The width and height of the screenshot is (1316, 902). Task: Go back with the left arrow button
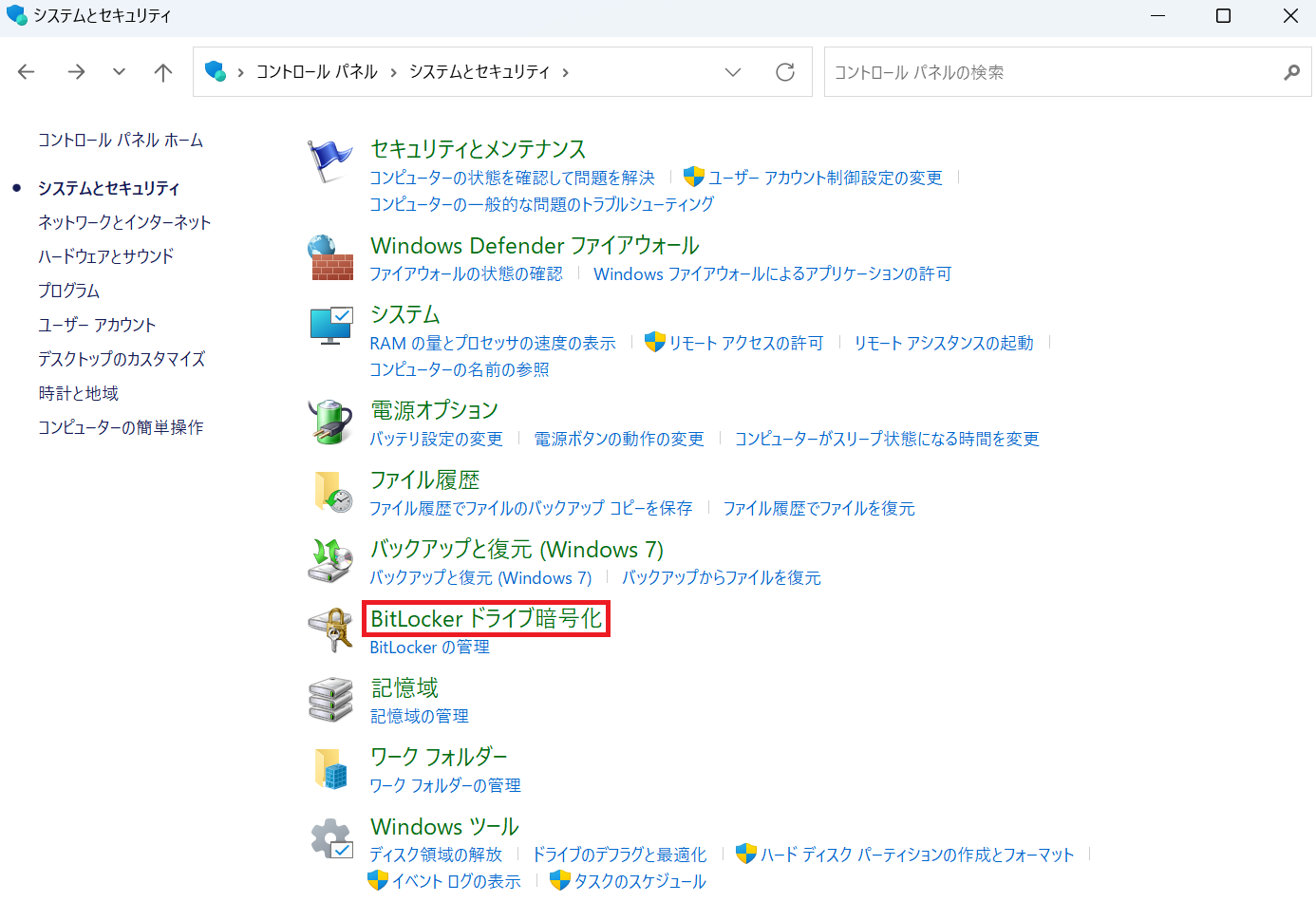pyautogui.click(x=27, y=72)
